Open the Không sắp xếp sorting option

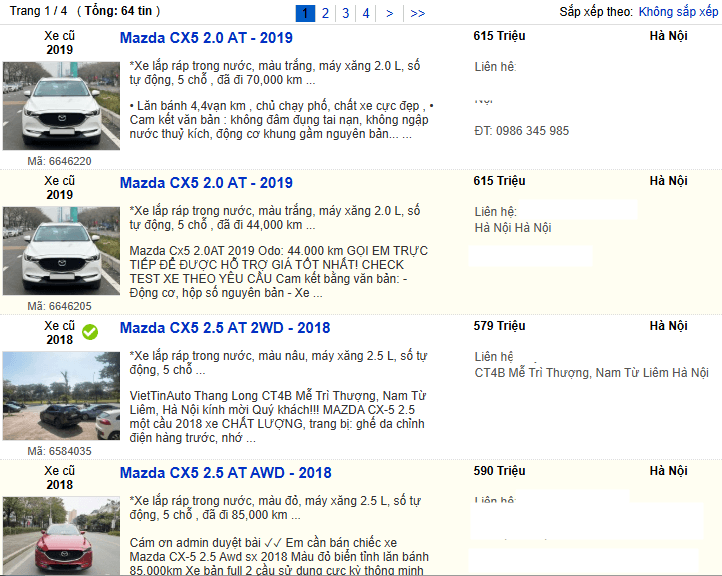tap(678, 12)
